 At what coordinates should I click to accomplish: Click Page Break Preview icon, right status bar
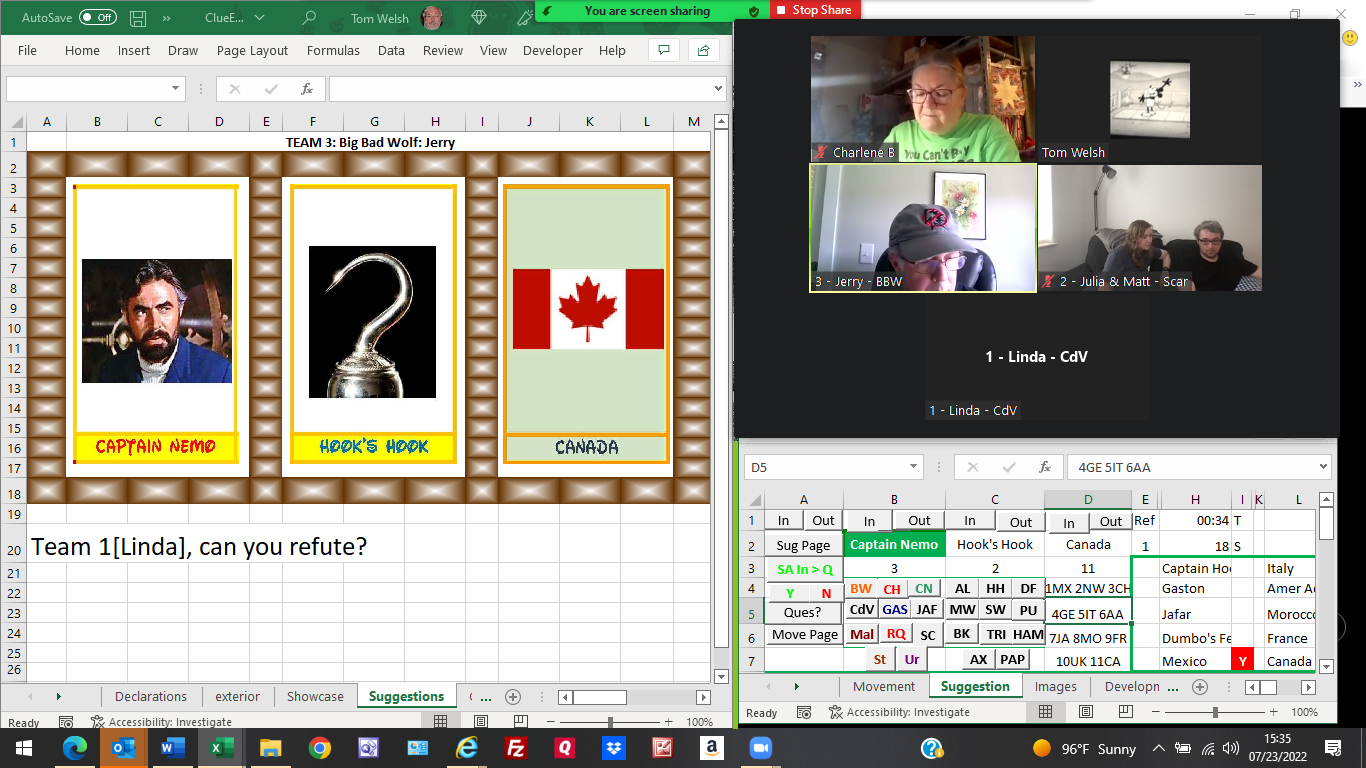(x=1124, y=712)
